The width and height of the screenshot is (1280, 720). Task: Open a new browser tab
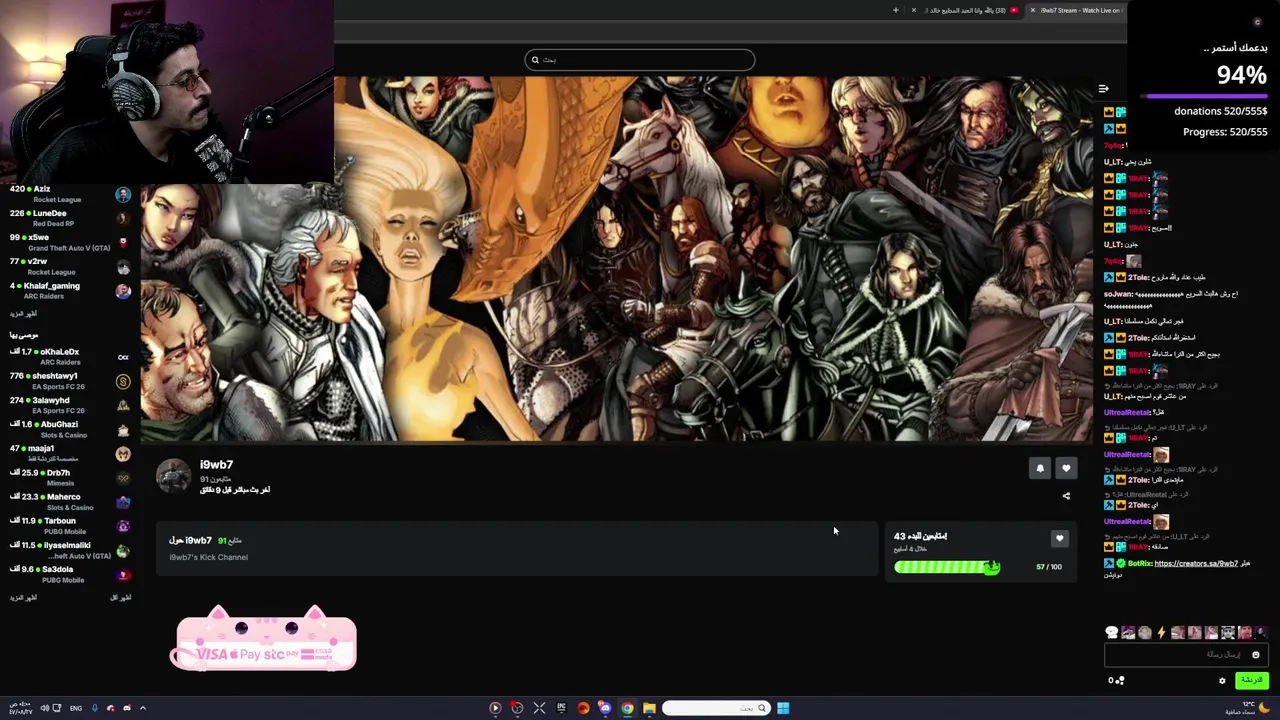(x=896, y=10)
